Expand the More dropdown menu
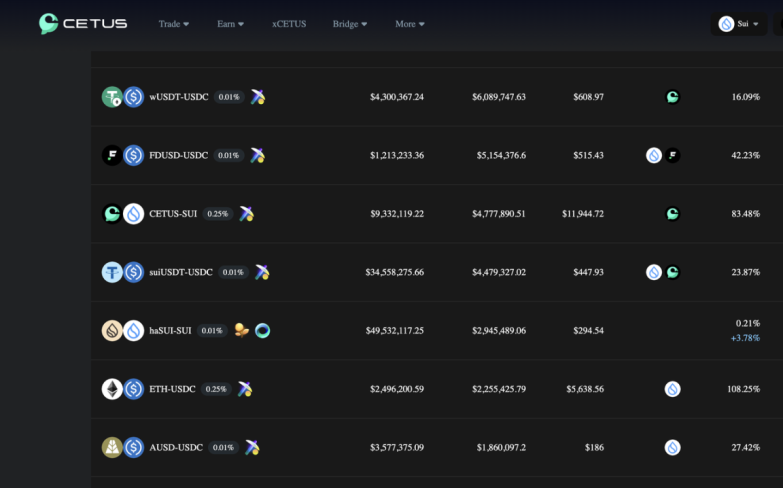 click(x=409, y=24)
